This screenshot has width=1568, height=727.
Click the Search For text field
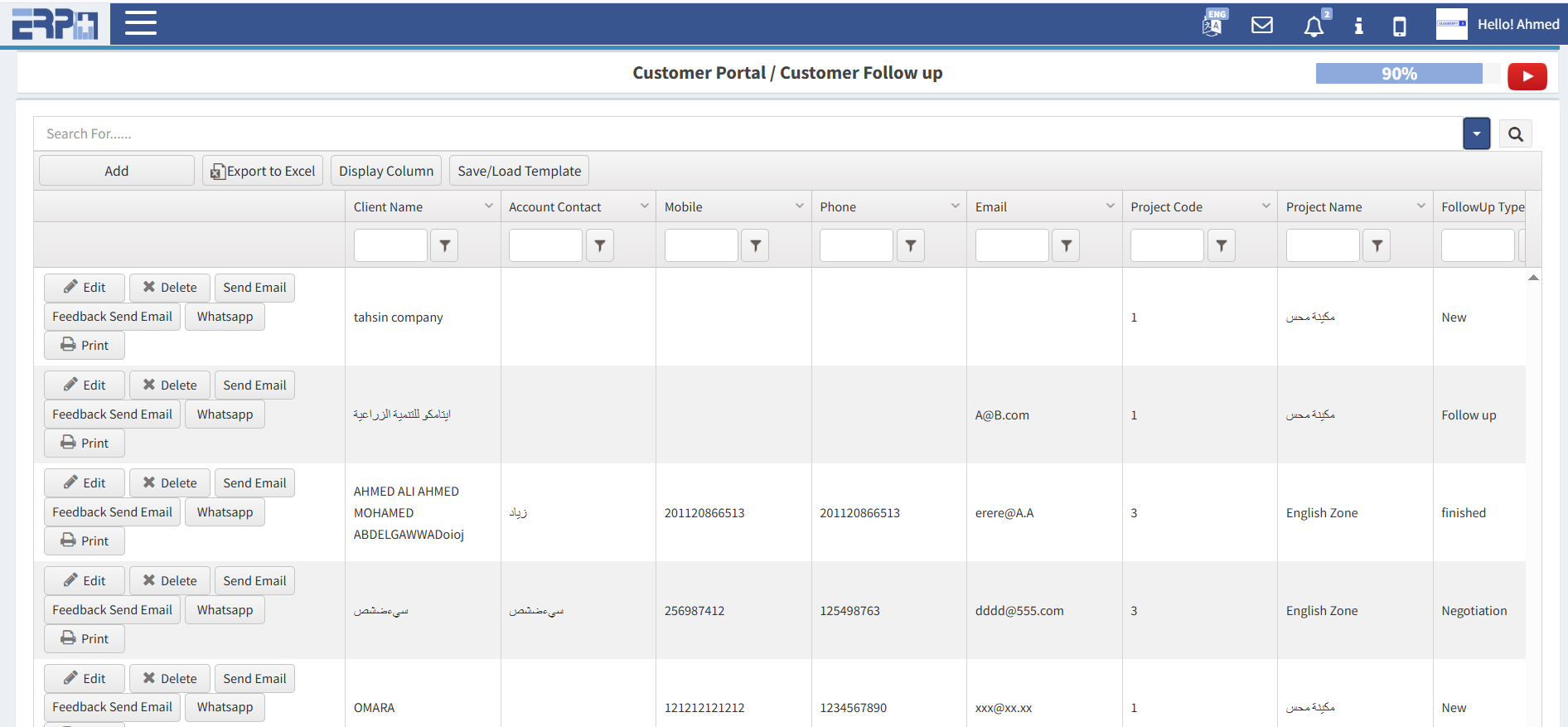point(746,134)
